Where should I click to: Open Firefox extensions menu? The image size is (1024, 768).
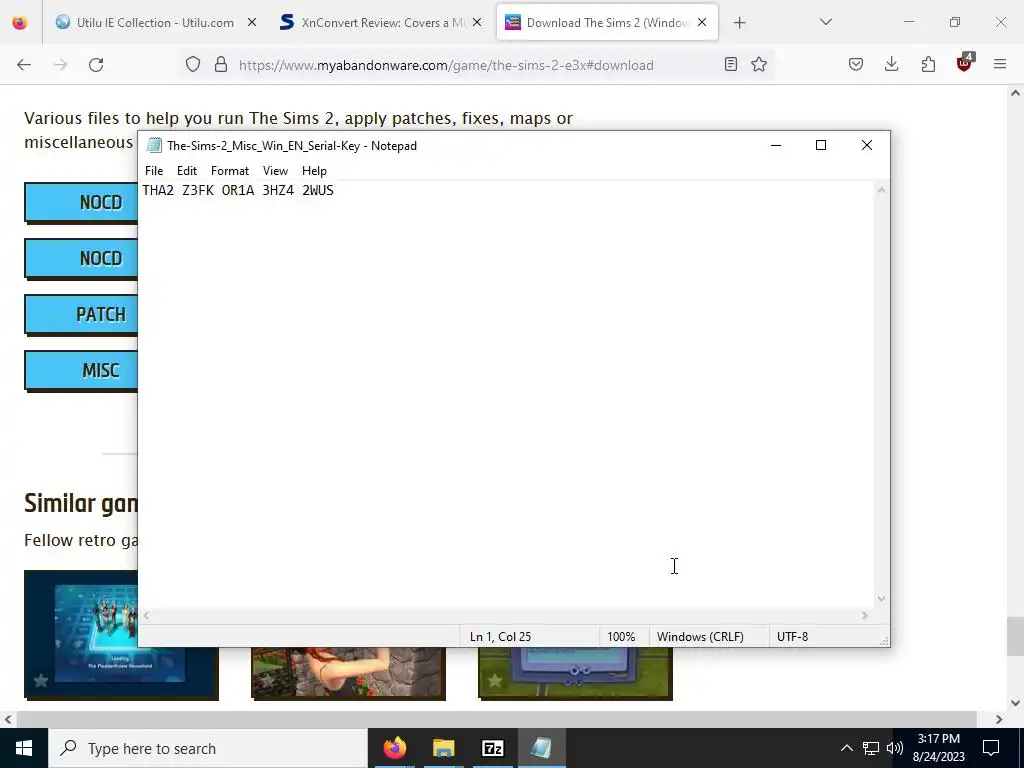point(928,64)
